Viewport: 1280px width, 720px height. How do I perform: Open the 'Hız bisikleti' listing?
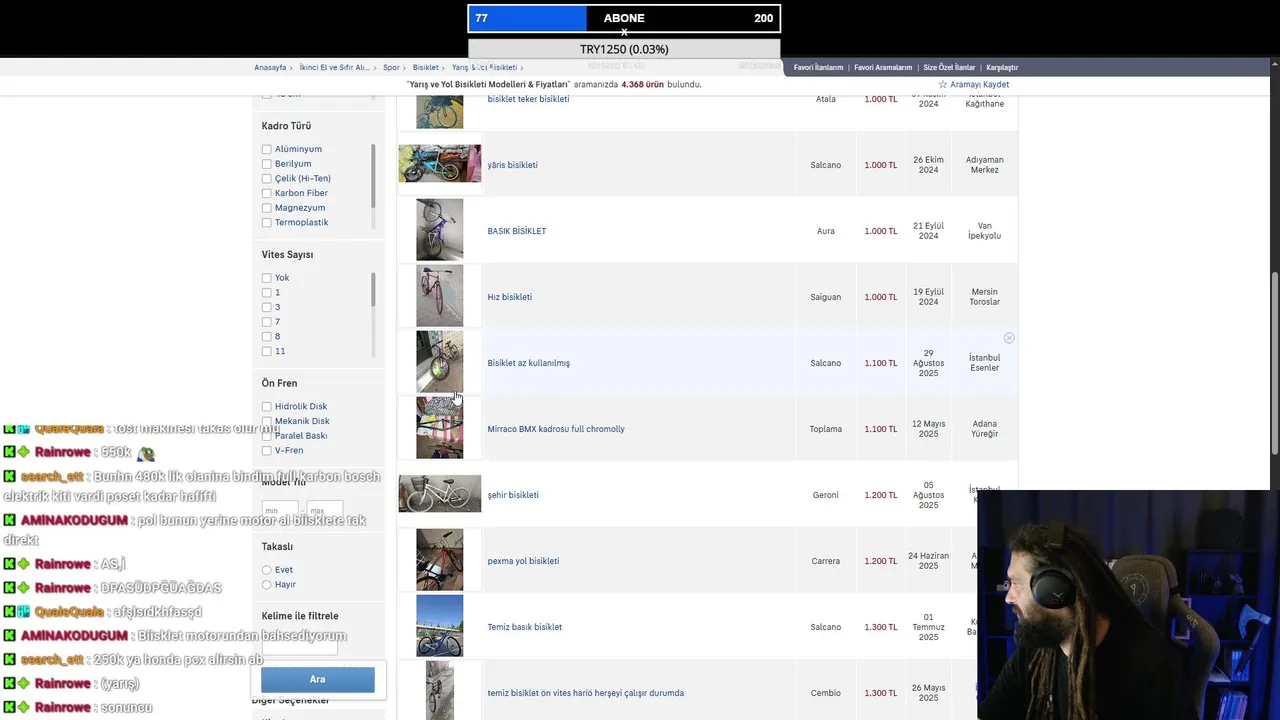point(509,297)
